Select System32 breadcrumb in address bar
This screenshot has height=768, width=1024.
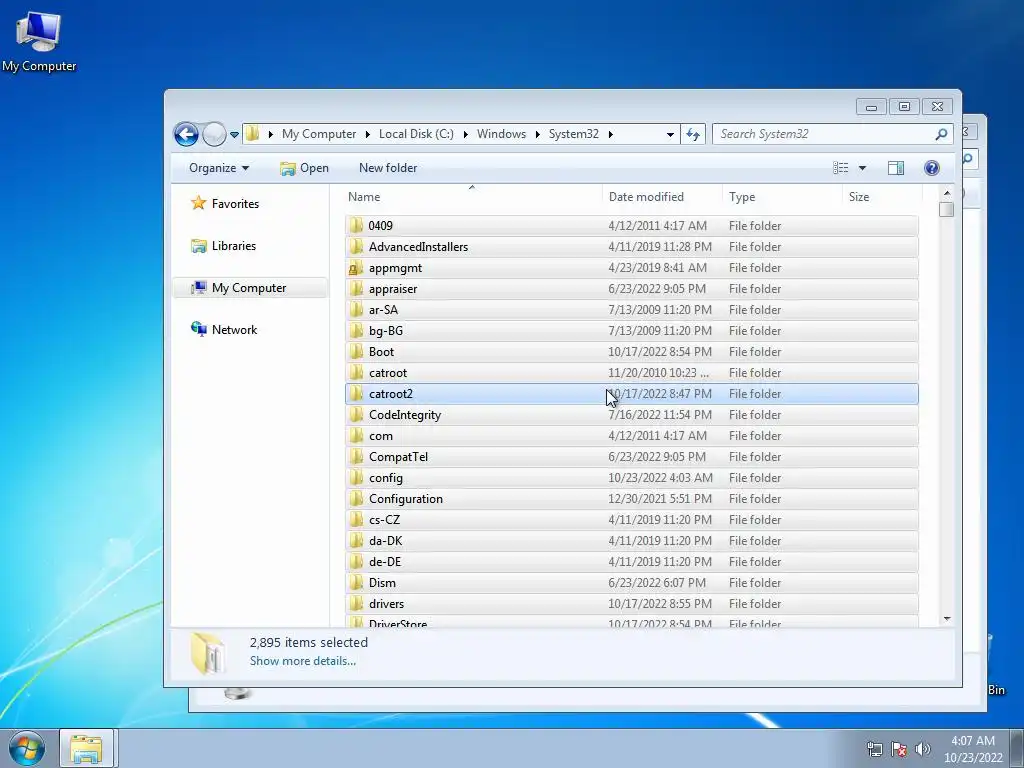[x=573, y=134]
